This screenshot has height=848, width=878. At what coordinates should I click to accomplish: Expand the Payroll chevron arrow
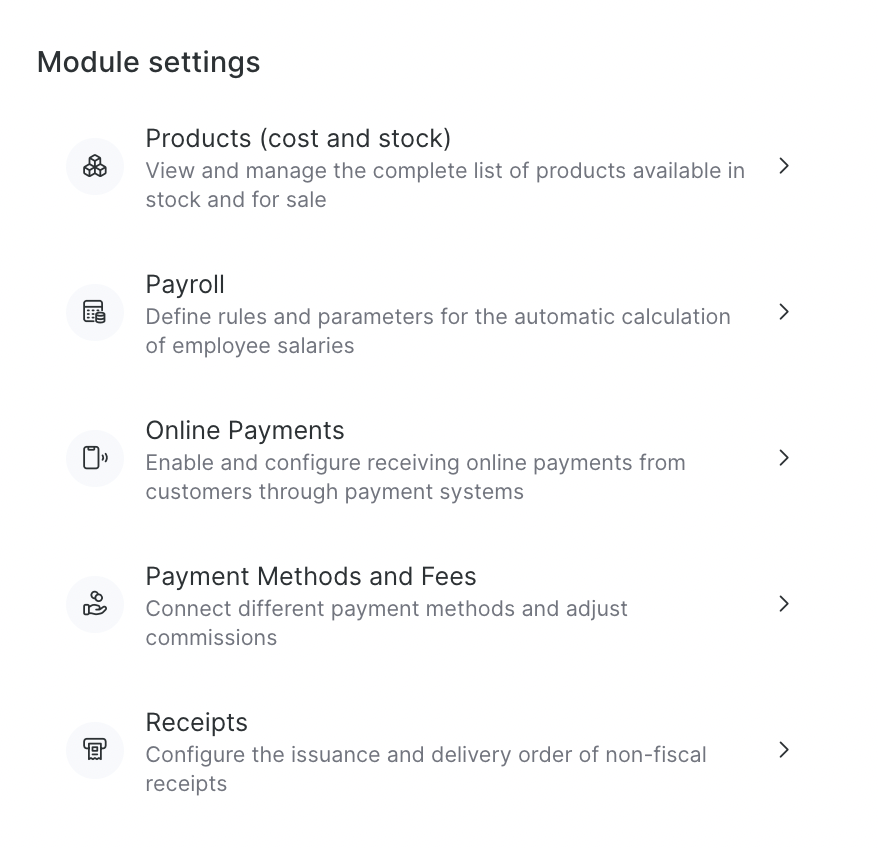click(x=784, y=312)
